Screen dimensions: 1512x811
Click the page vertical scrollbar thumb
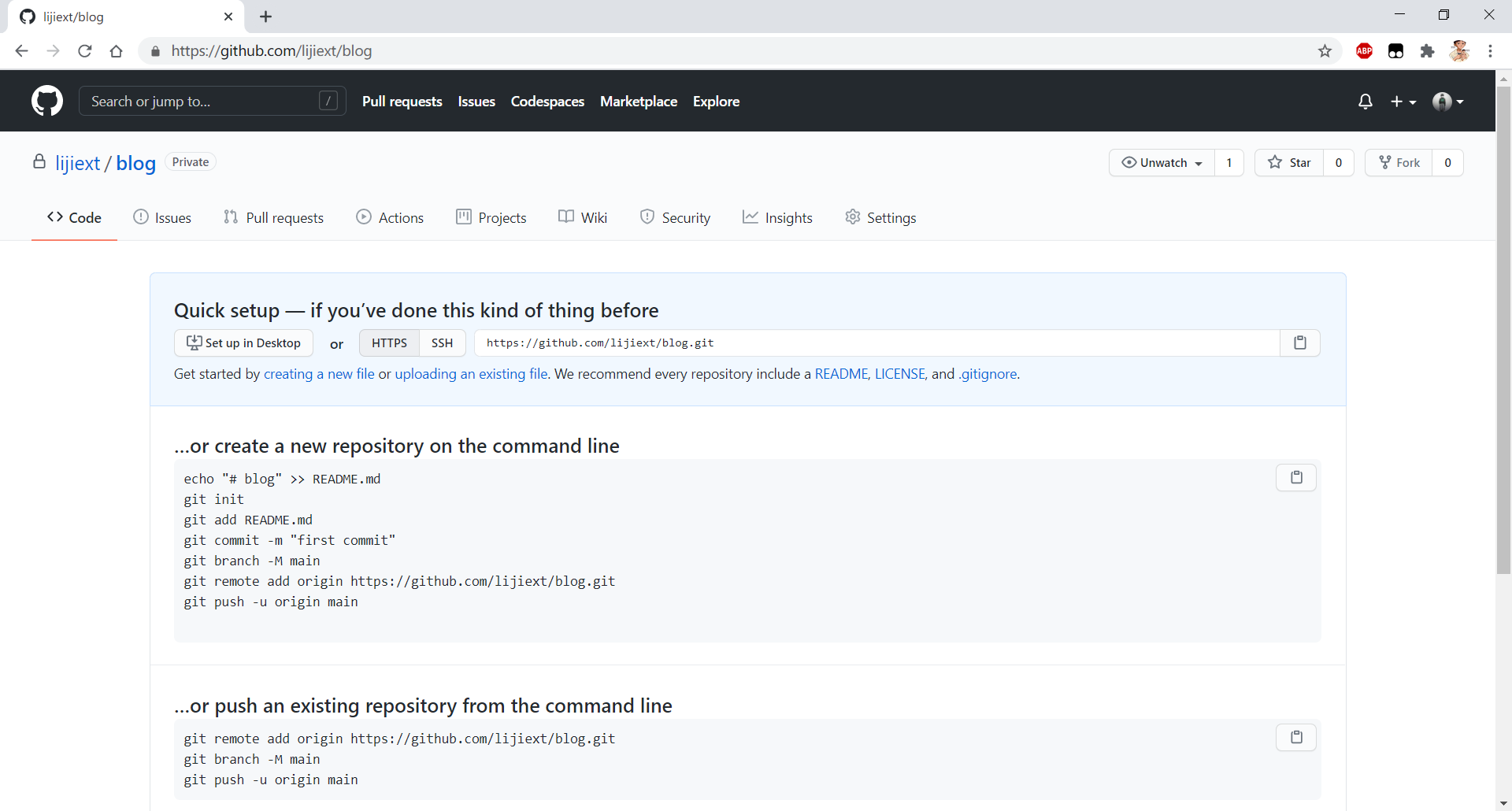pyautogui.click(x=1503, y=330)
